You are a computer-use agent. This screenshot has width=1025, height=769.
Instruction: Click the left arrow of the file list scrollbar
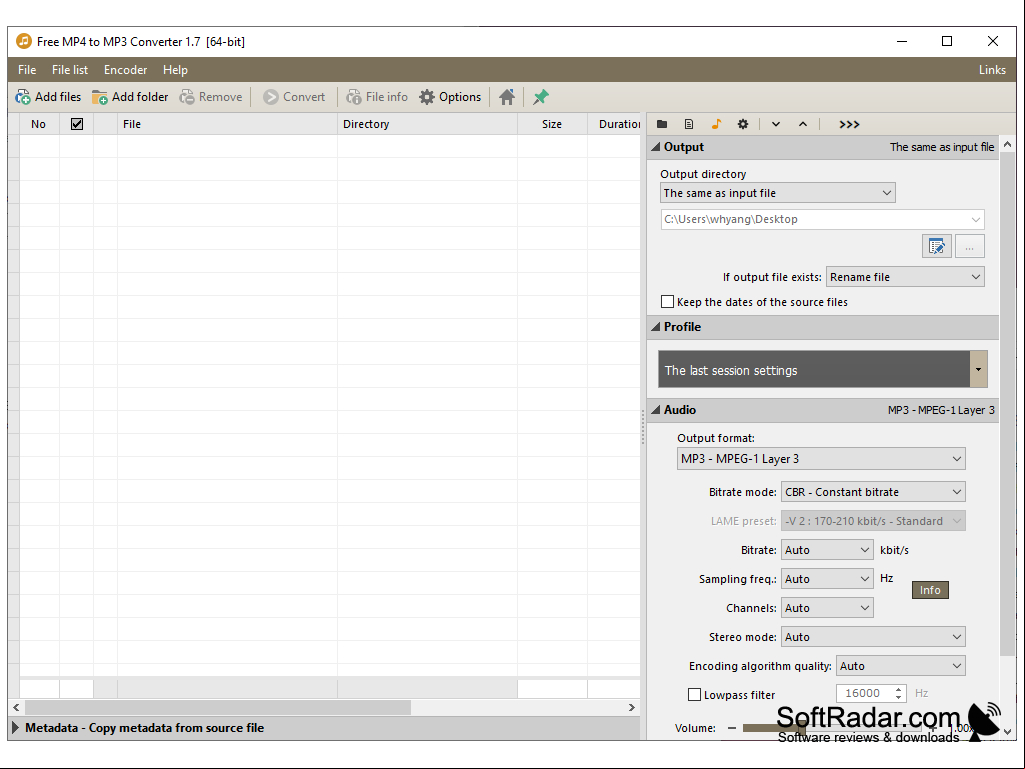click(x=16, y=708)
